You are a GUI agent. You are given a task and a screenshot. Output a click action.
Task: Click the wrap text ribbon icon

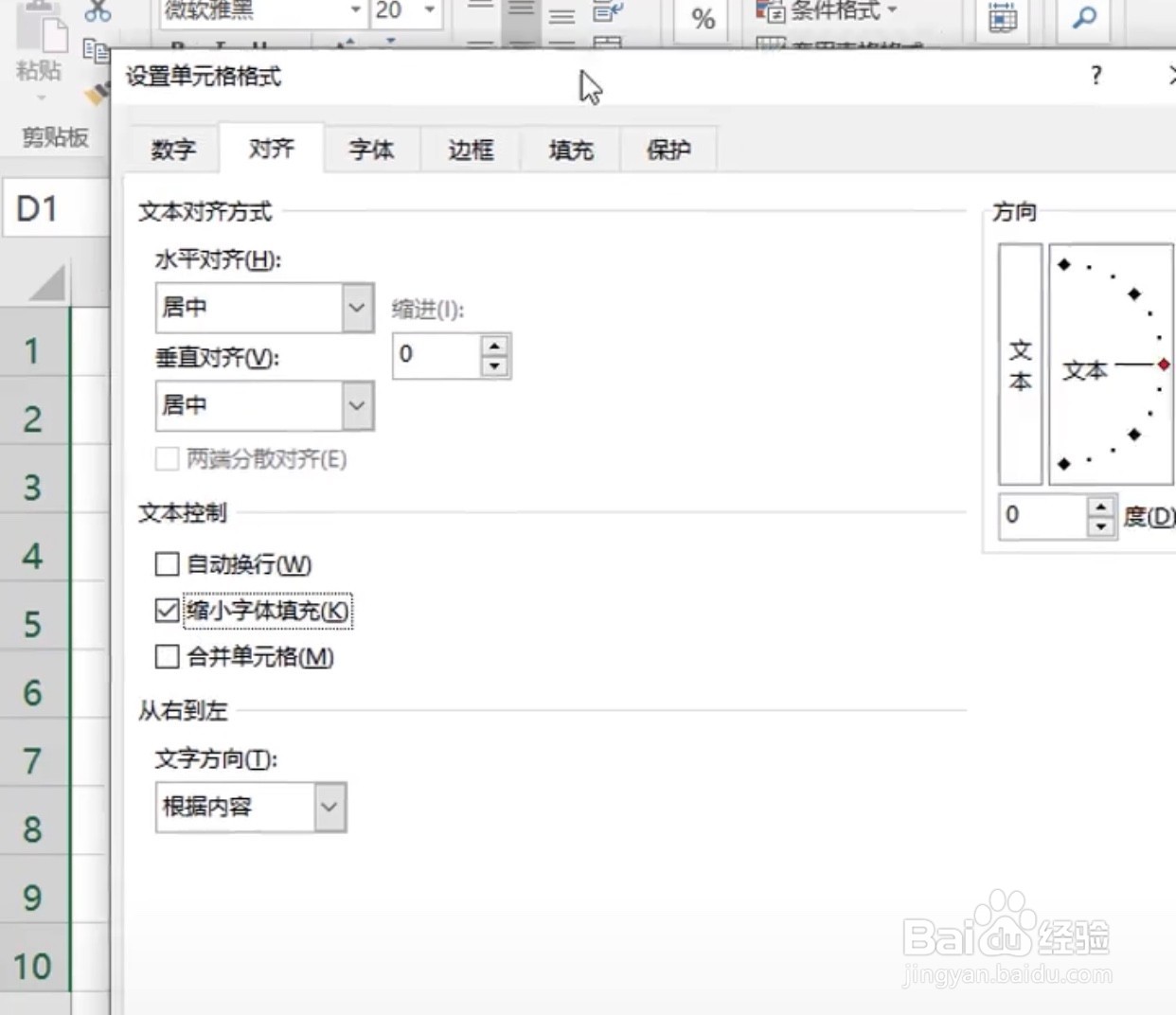point(607,11)
